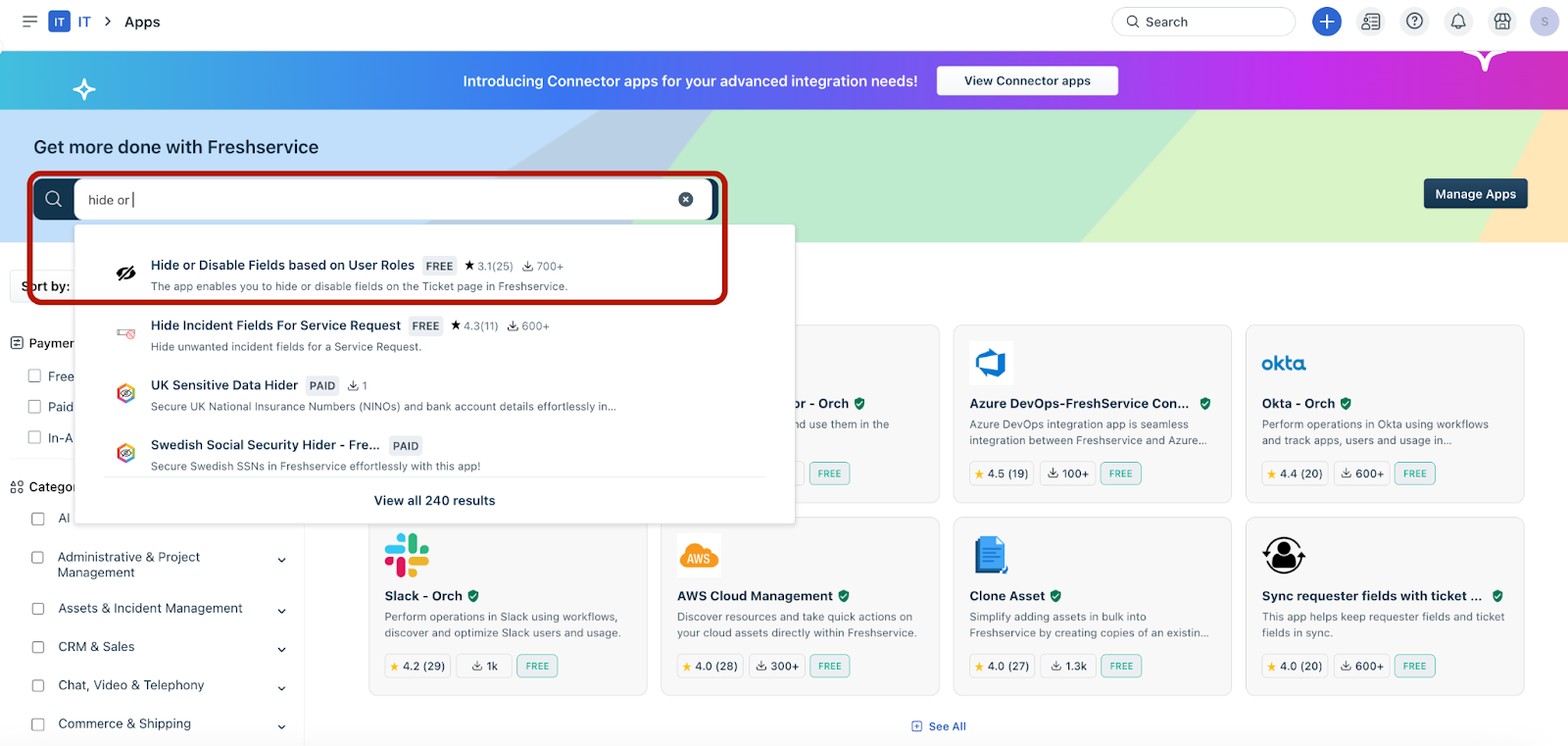Click the blue plus create button
This screenshot has height=746, width=1568.
click(x=1327, y=22)
